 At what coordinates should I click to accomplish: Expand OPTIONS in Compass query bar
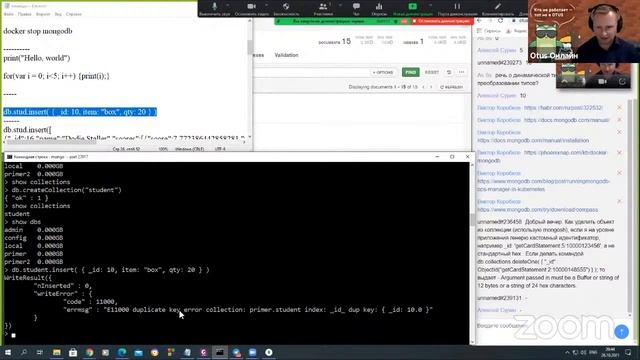click(x=382, y=72)
